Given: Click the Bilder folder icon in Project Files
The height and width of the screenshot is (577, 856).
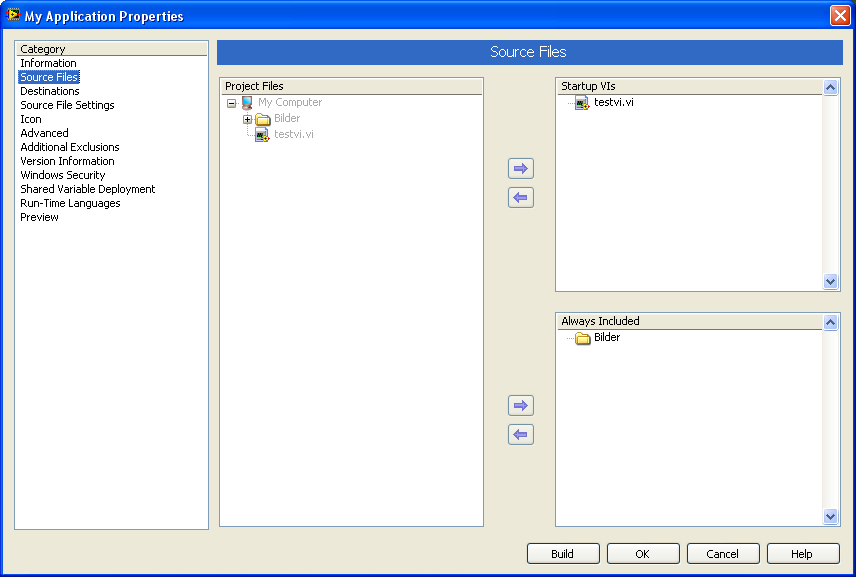Looking at the screenshot, I should 263,119.
